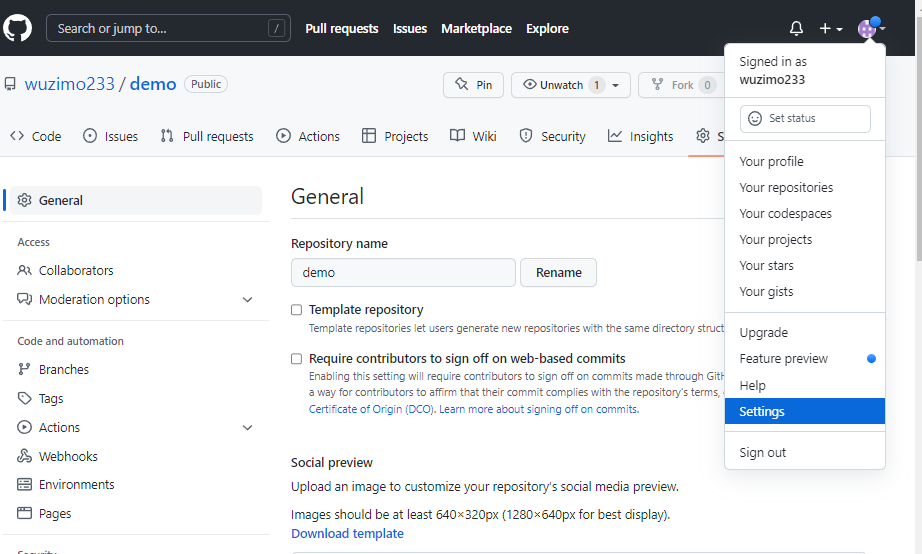
Task: Open the notifications bell
Action: pos(796,29)
